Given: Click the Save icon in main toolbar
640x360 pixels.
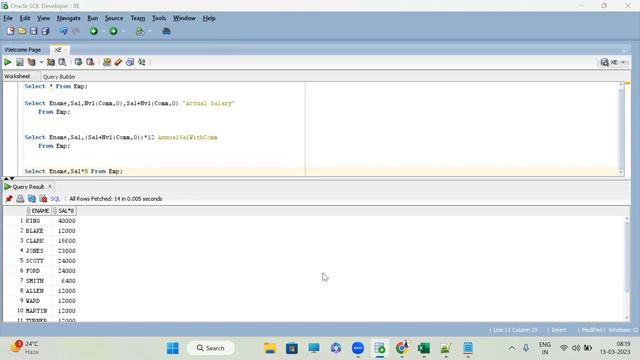Looking at the screenshot, I should (x=33, y=31).
